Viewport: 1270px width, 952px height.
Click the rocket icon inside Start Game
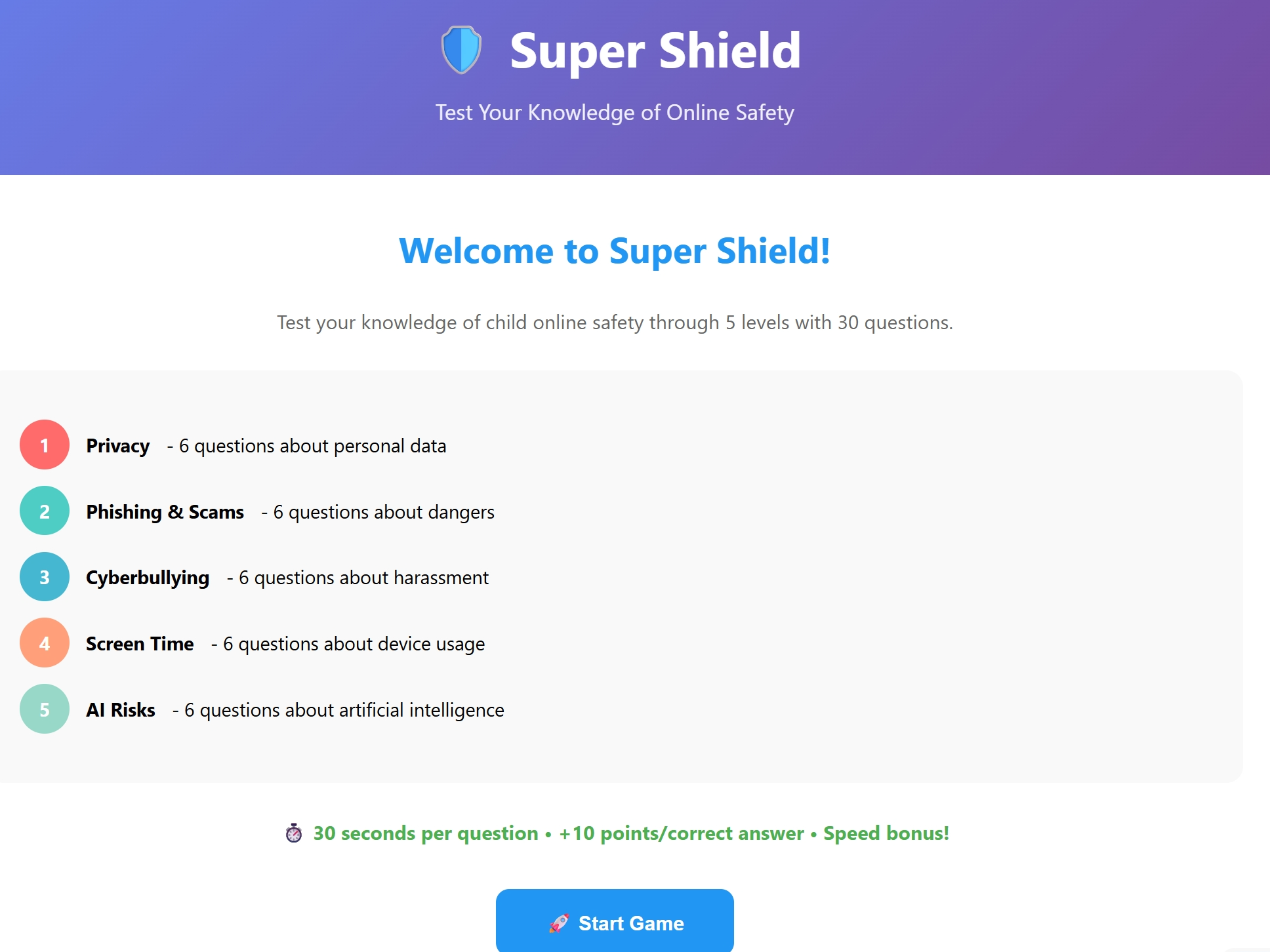tap(559, 922)
